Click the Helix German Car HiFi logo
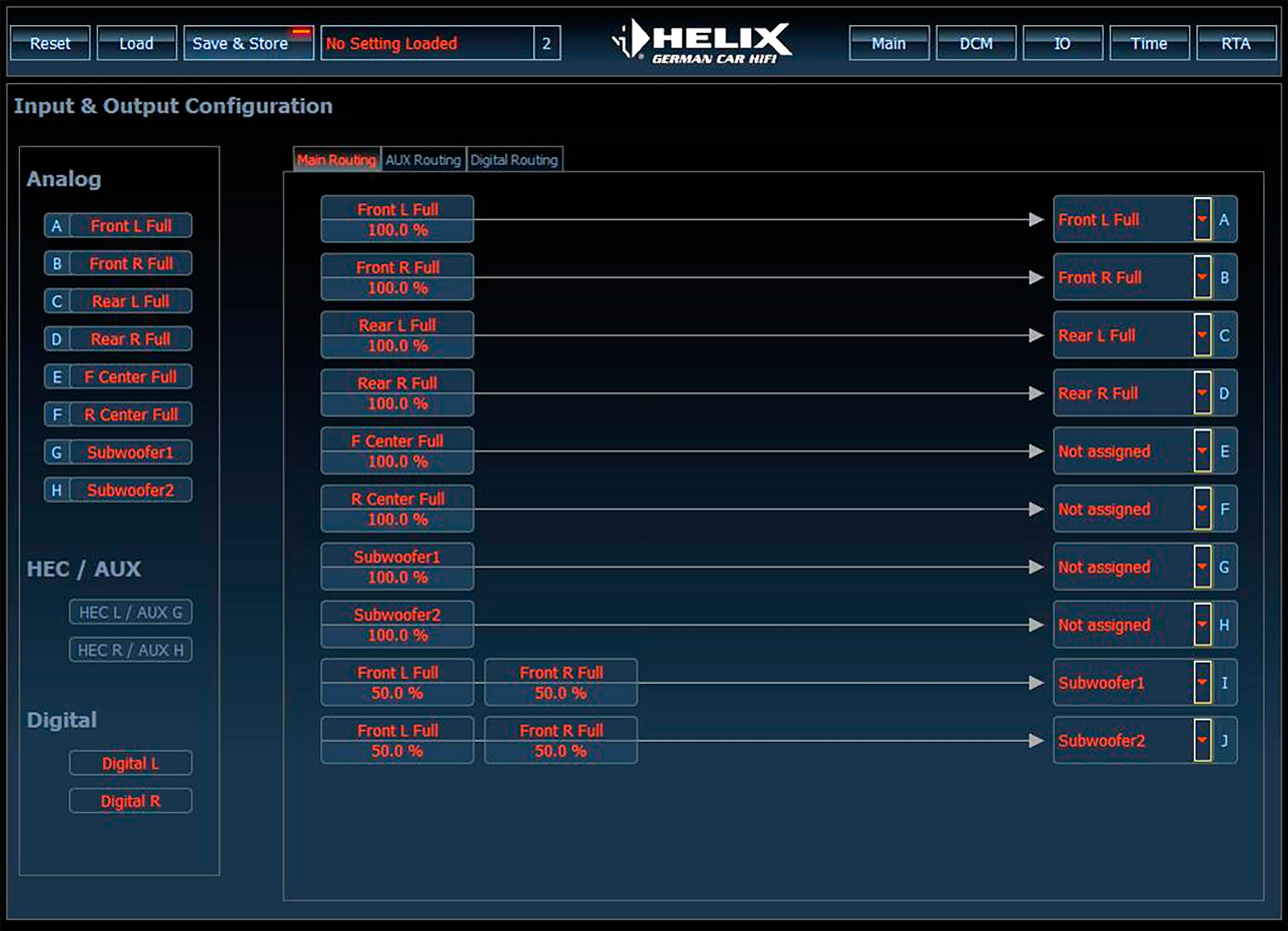 point(701,41)
